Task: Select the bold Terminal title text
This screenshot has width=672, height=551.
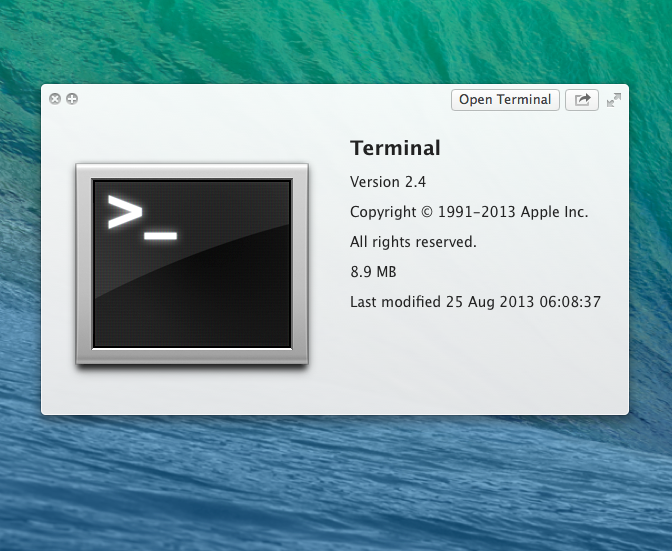Action: [x=395, y=148]
